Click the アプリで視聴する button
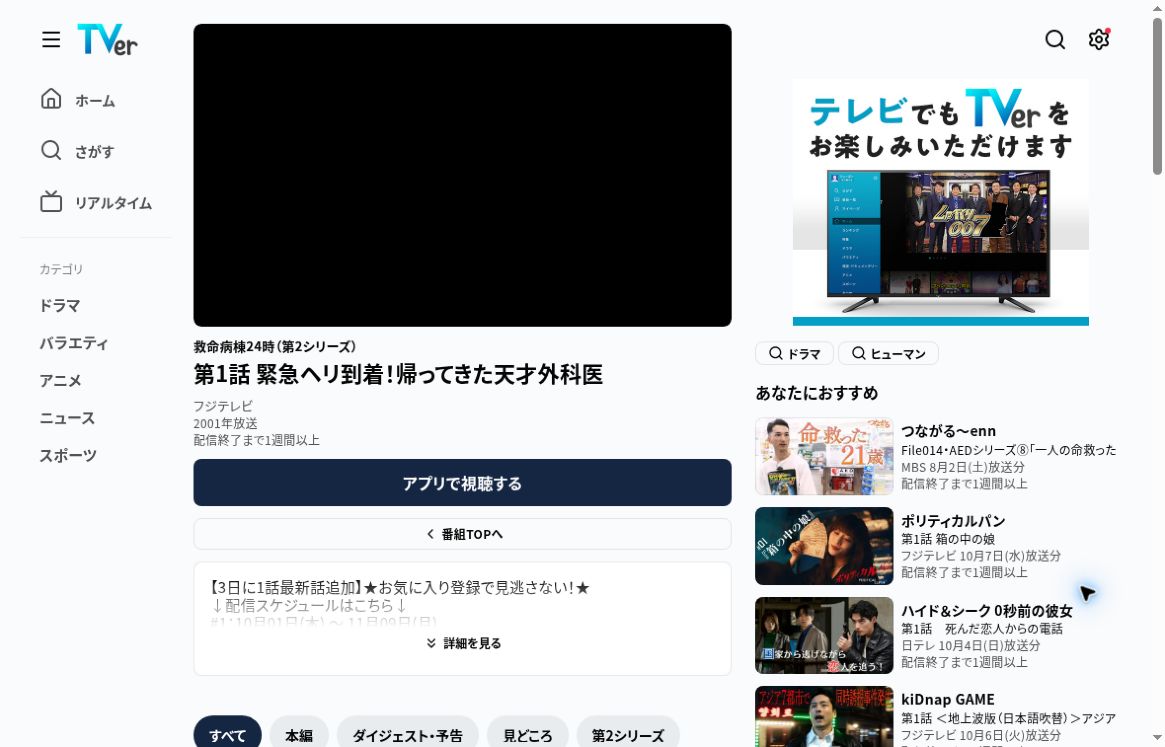 [x=462, y=483]
